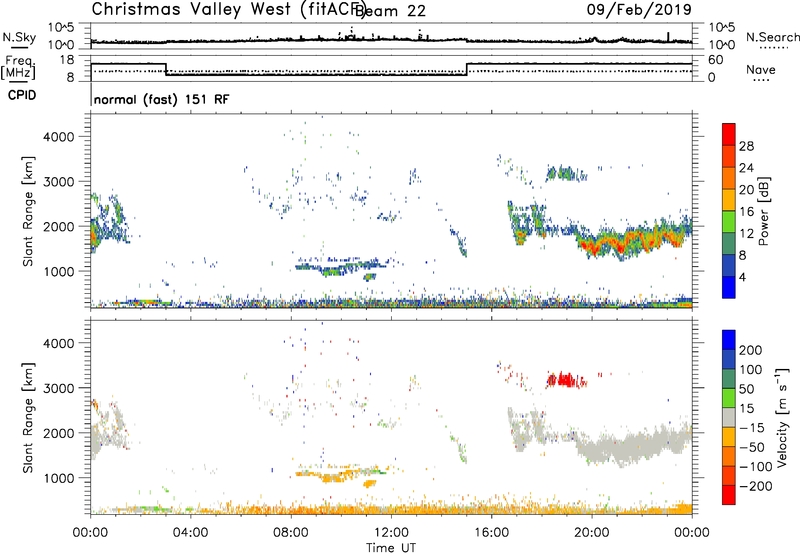Click the '60' Nave axis tick
This screenshot has width=800, height=554.
tap(715, 60)
